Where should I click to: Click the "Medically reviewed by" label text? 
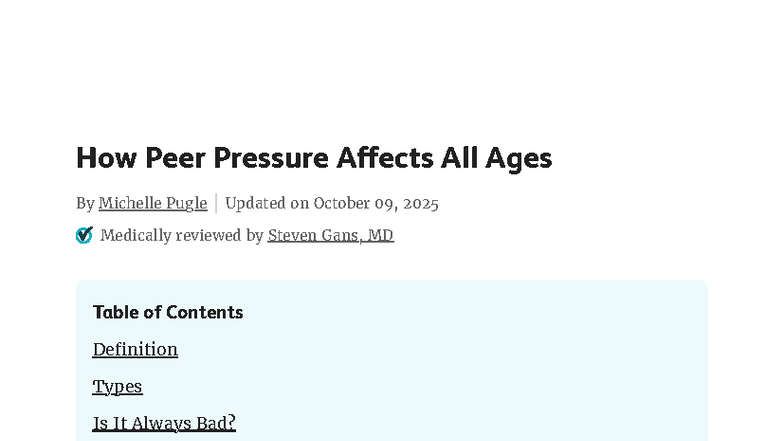click(x=182, y=235)
